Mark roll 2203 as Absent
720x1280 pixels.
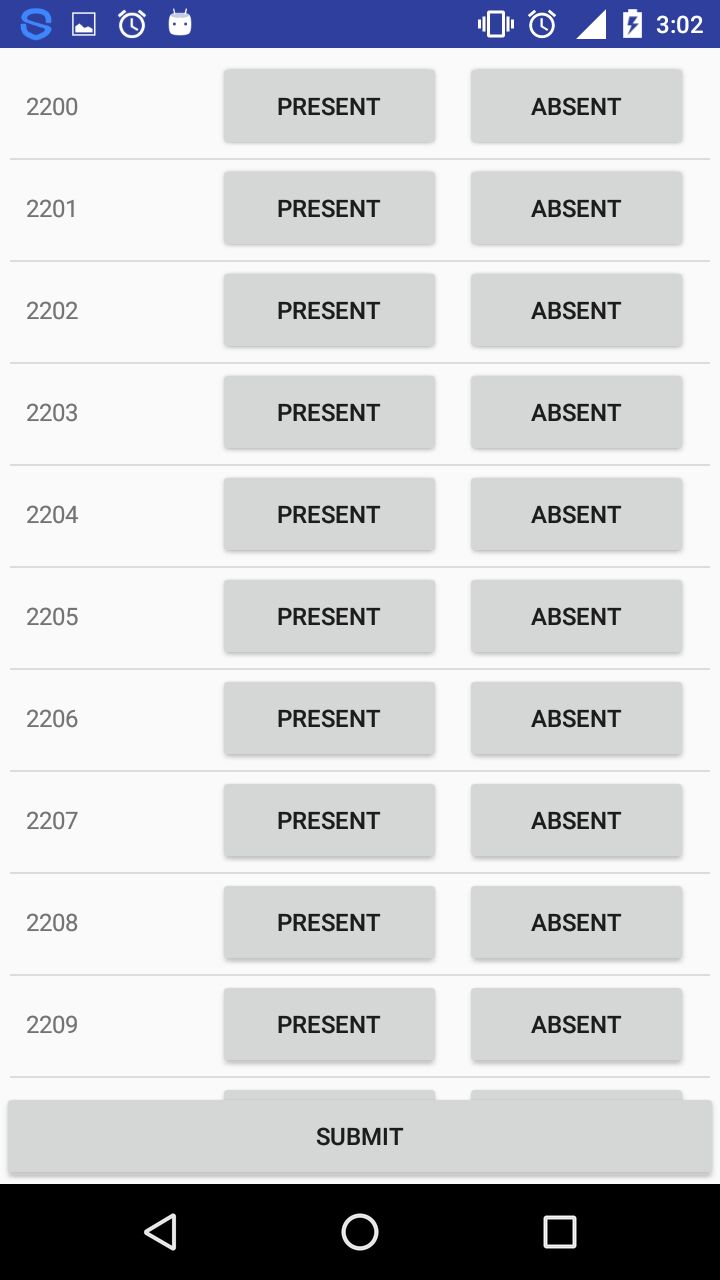tap(576, 412)
